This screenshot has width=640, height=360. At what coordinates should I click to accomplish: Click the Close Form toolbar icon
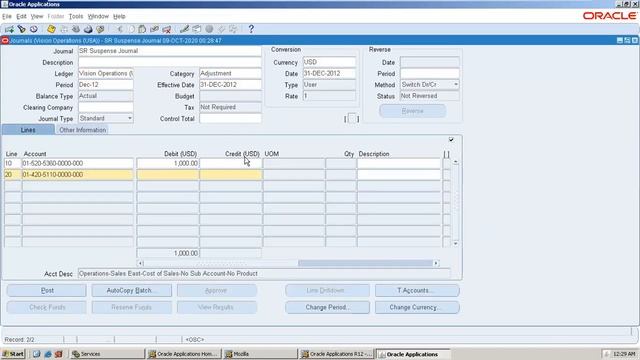[100, 29]
